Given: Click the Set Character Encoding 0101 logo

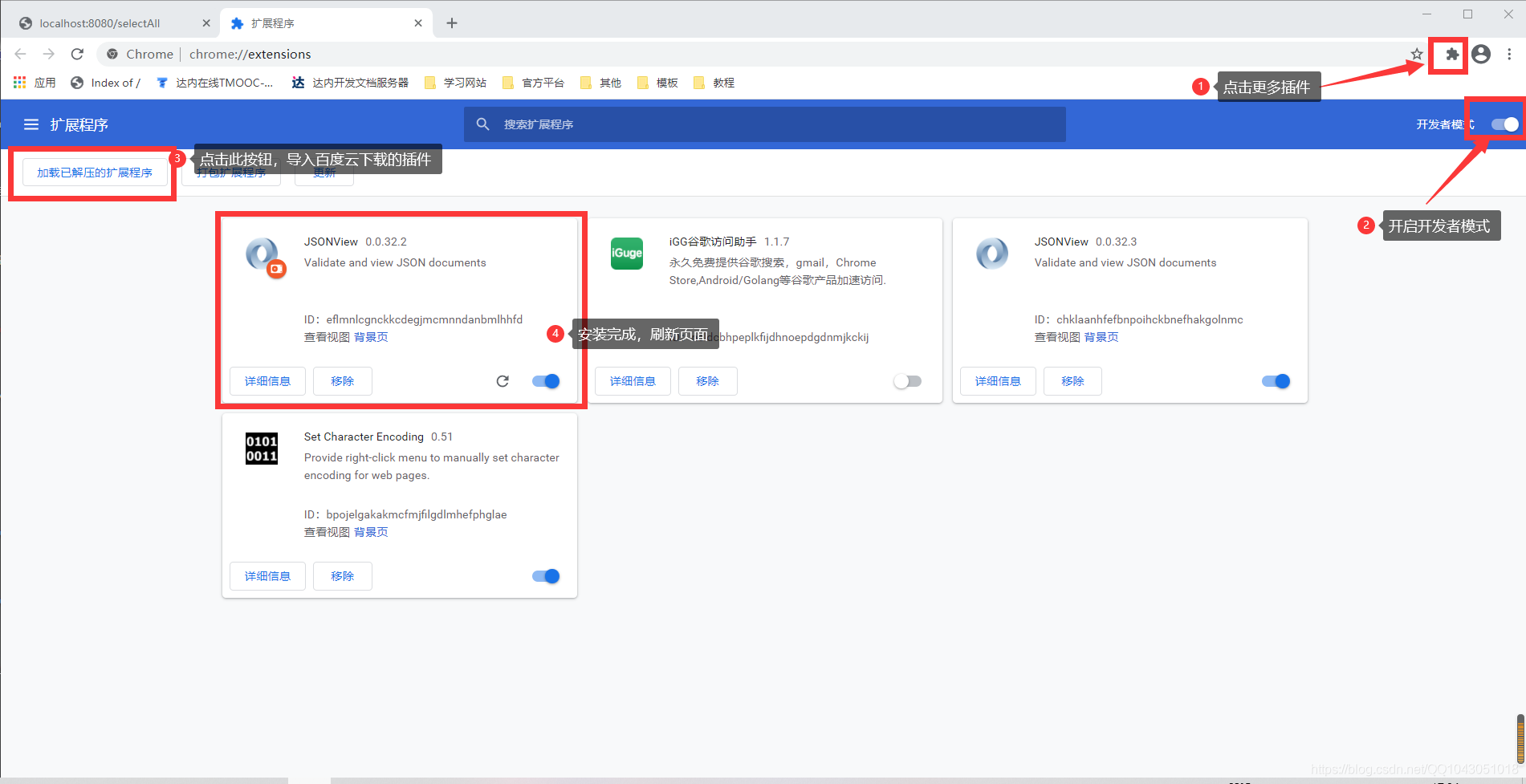Looking at the screenshot, I should [262, 449].
